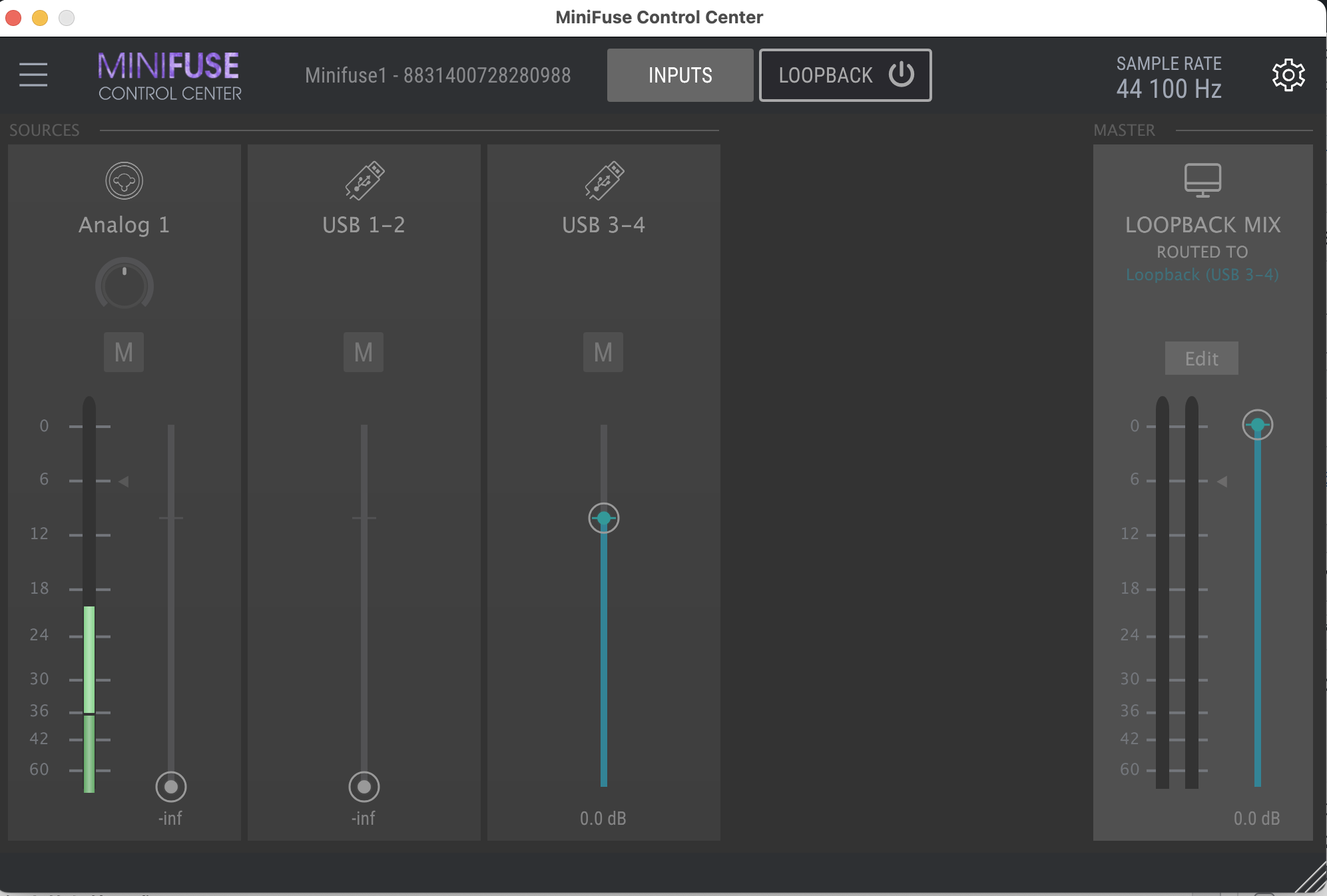Click the window resize grip corner

tap(1312, 878)
